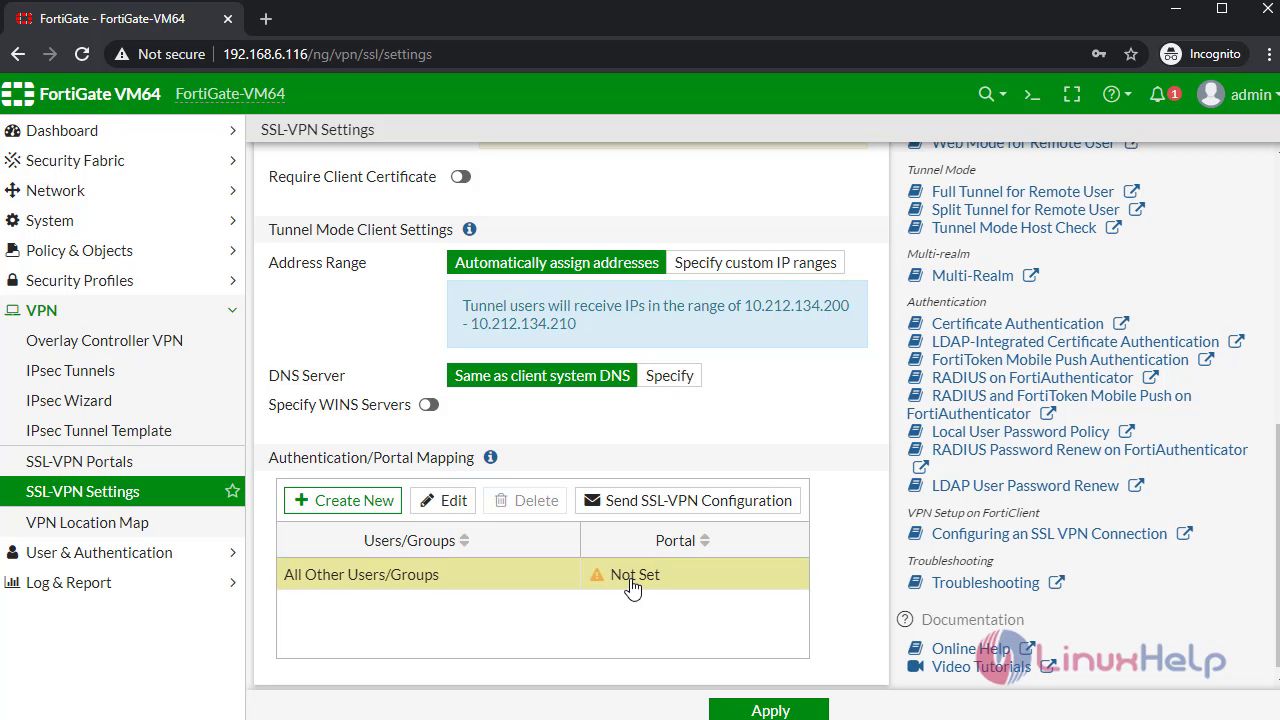Select the All Other Users/Groups row
This screenshot has height=720, width=1280.
[543, 574]
